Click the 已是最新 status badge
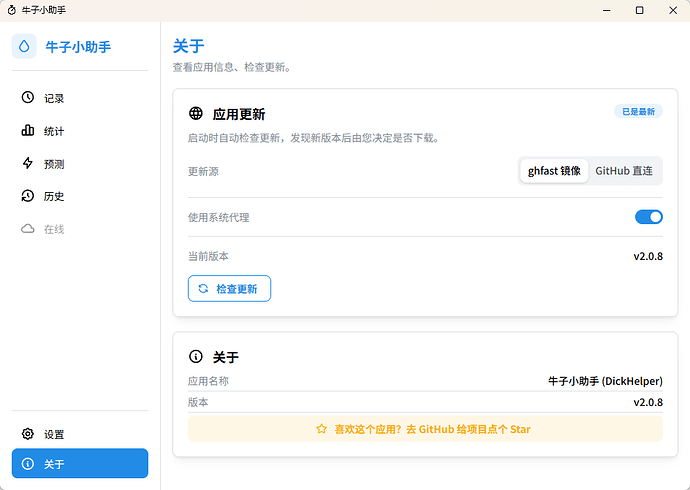Image resolution: width=690 pixels, height=490 pixels. pyautogui.click(x=638, y=111)
